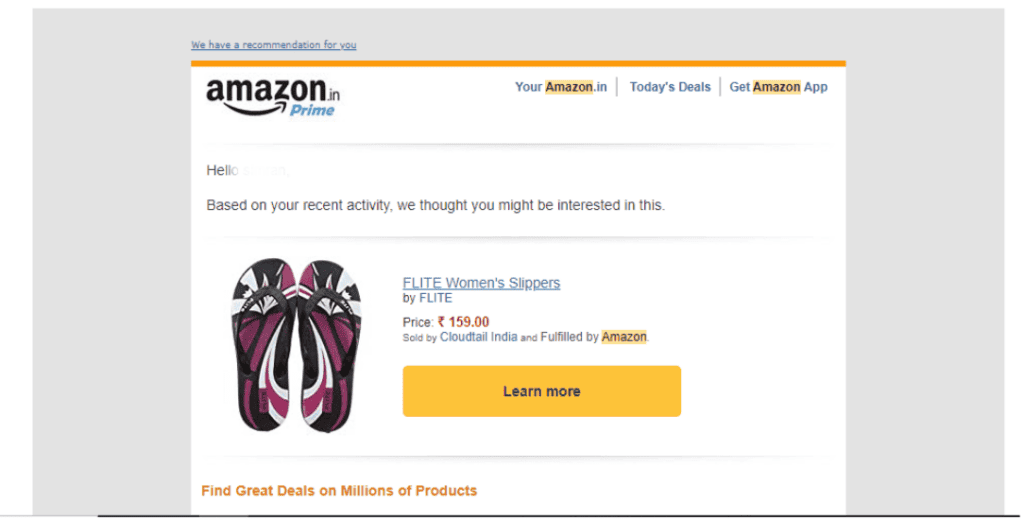Click the right slipper in the product photo
Screen dimensions: 1024x520
click(329, 345)
